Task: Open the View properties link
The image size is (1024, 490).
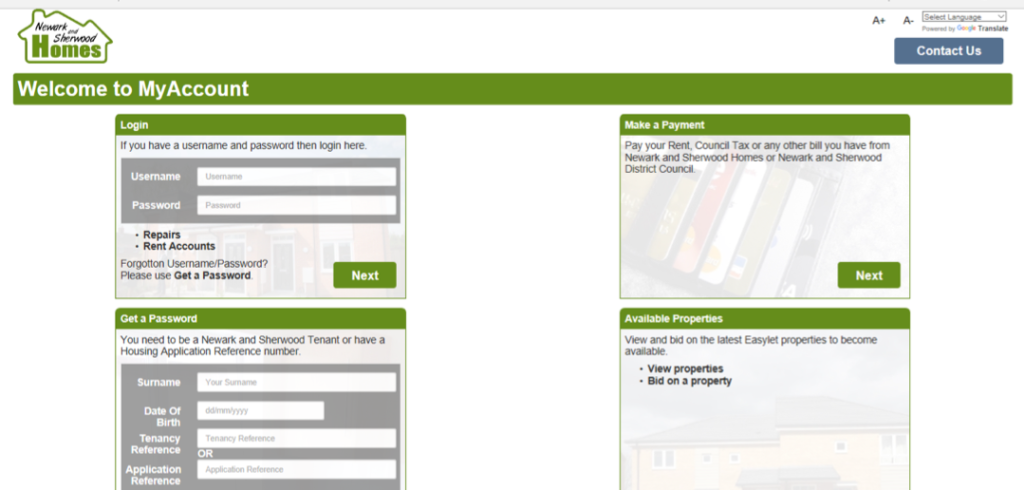Action: tap(685, 368)
